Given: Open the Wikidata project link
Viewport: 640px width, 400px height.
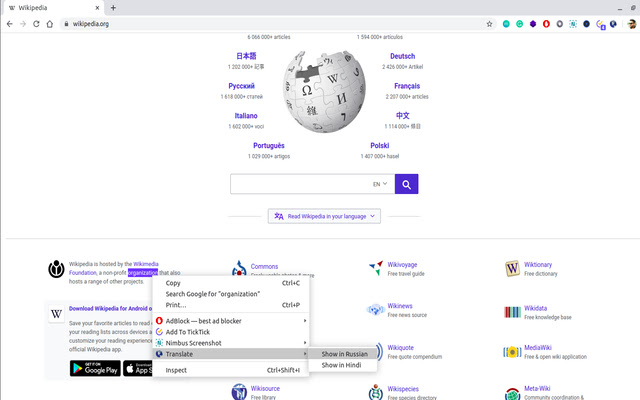Looking at the screenshot, I should (535, 308).
